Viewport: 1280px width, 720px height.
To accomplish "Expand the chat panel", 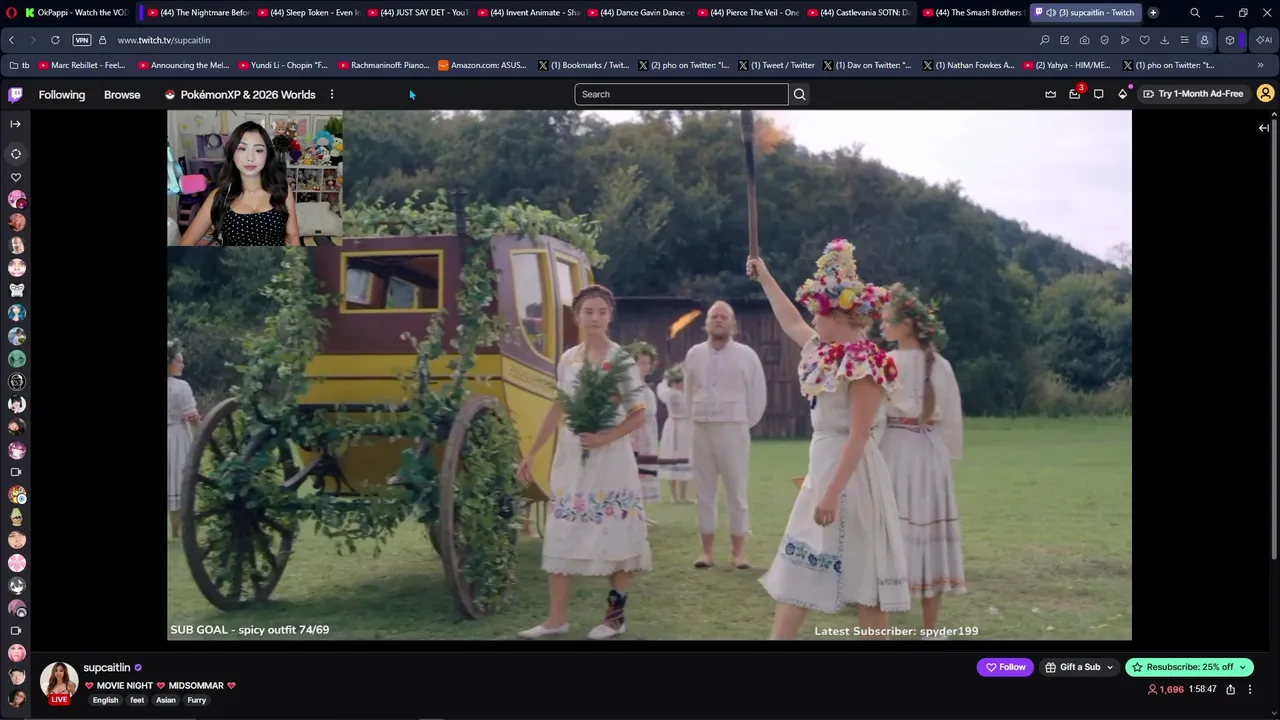I will (x=1264, y=127).
